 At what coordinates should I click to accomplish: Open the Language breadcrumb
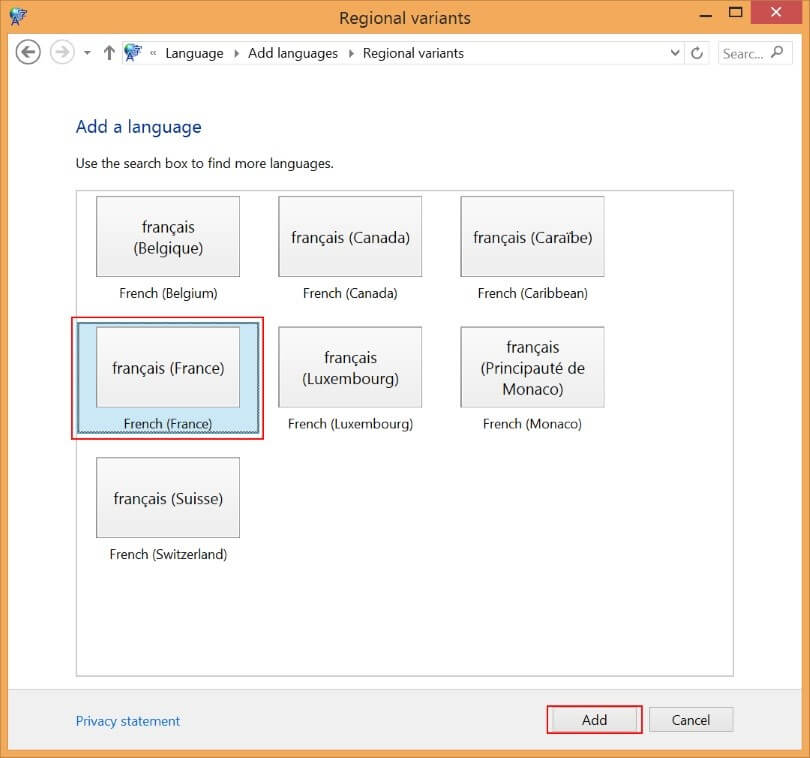(x=194, y=53)
